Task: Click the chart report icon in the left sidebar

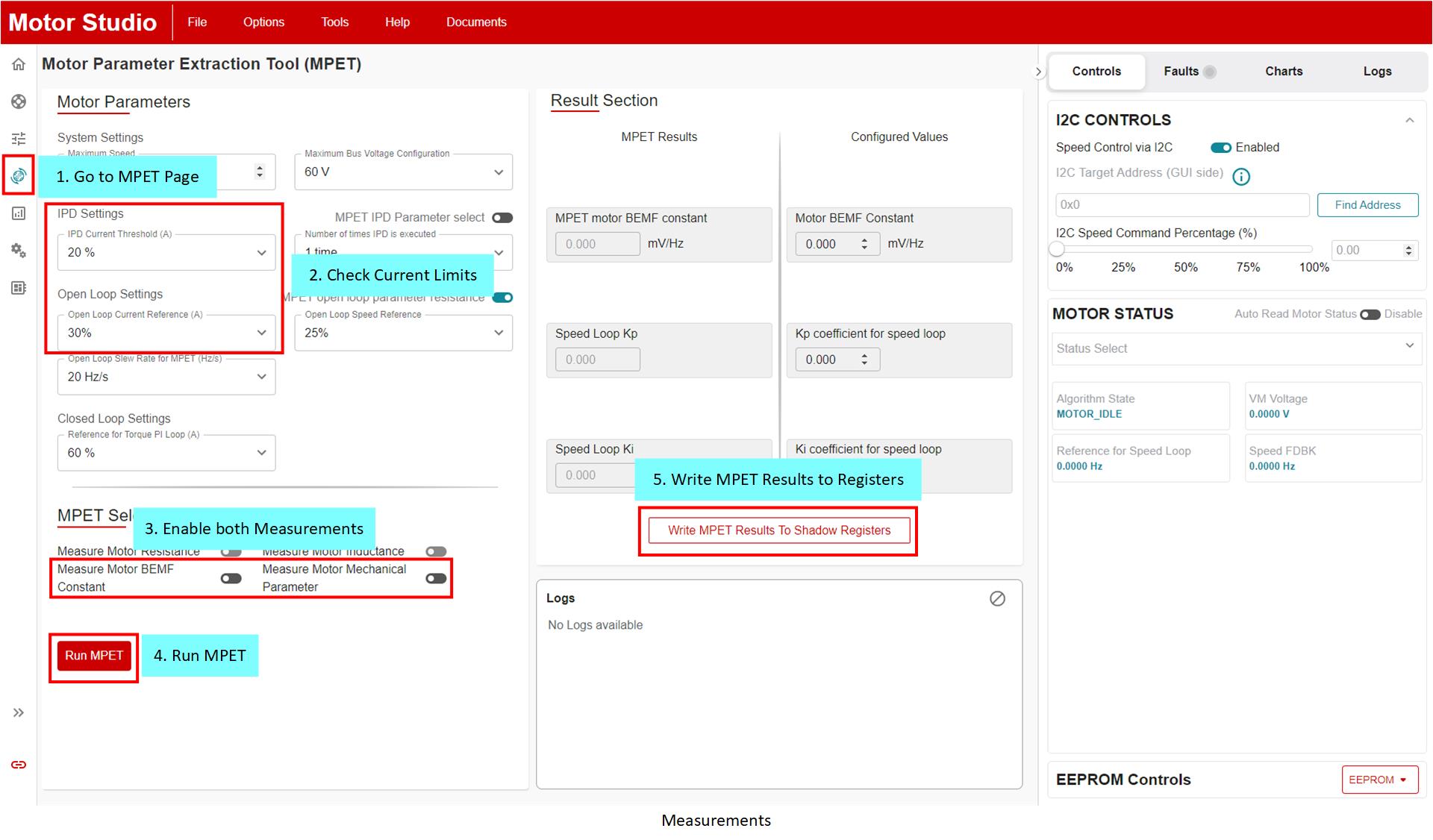Action: pos(19,213)
